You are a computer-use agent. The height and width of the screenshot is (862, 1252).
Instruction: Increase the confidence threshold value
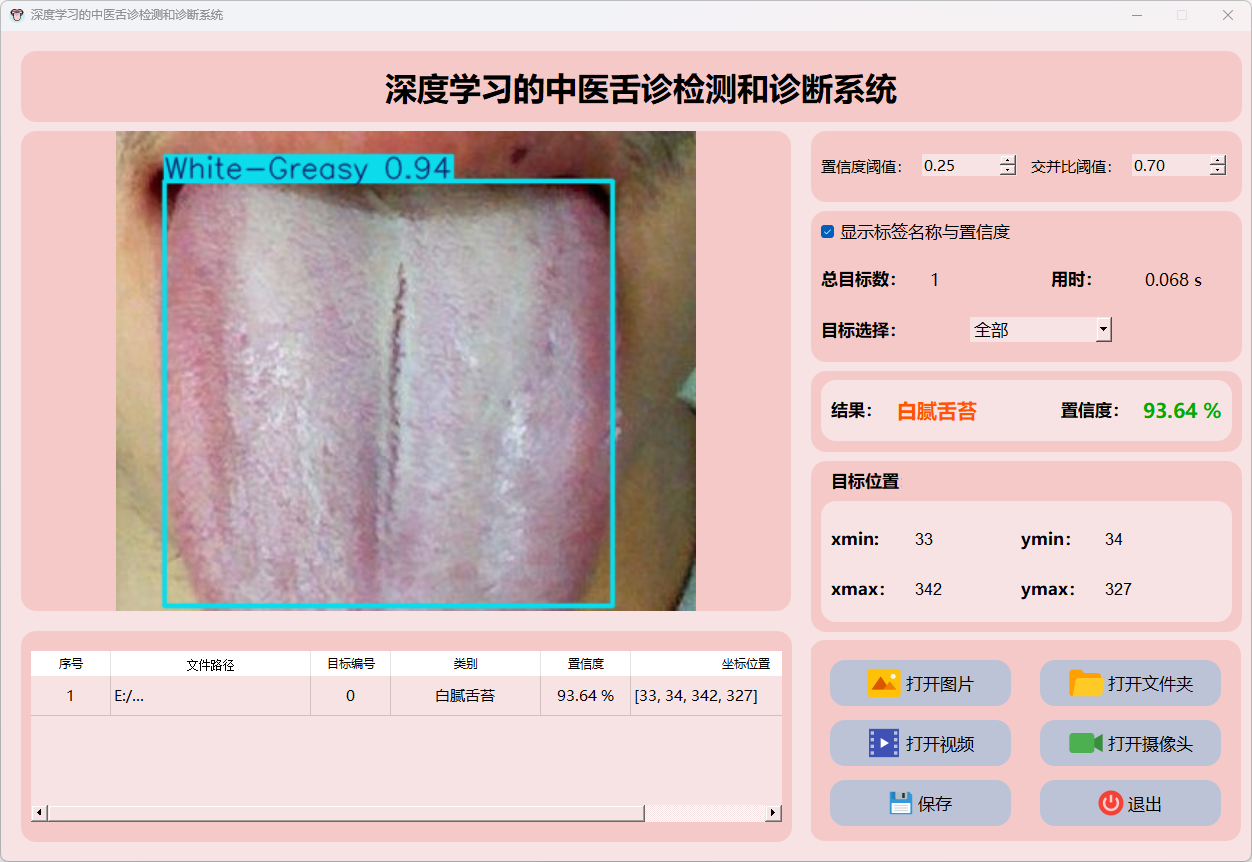point(1007,160)
